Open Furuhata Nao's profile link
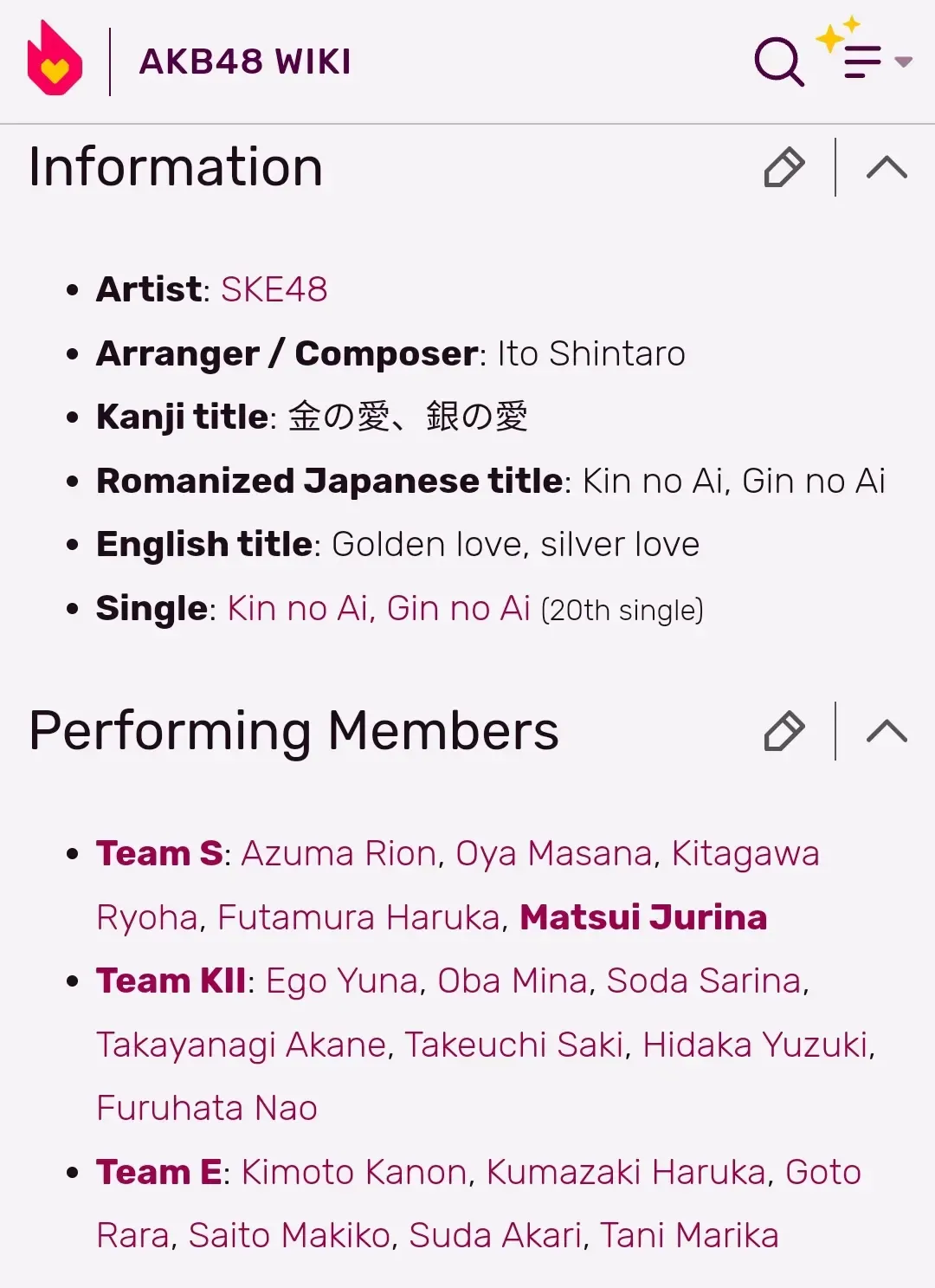Screen dimensions: 935x1288 click(x=207, y=1108)
